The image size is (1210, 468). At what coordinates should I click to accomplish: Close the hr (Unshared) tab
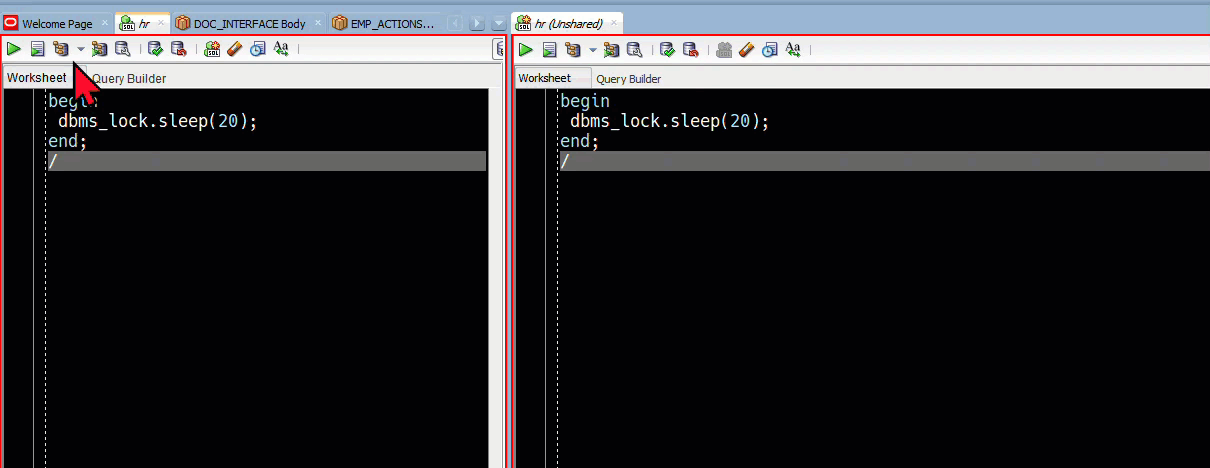point(613,23)
